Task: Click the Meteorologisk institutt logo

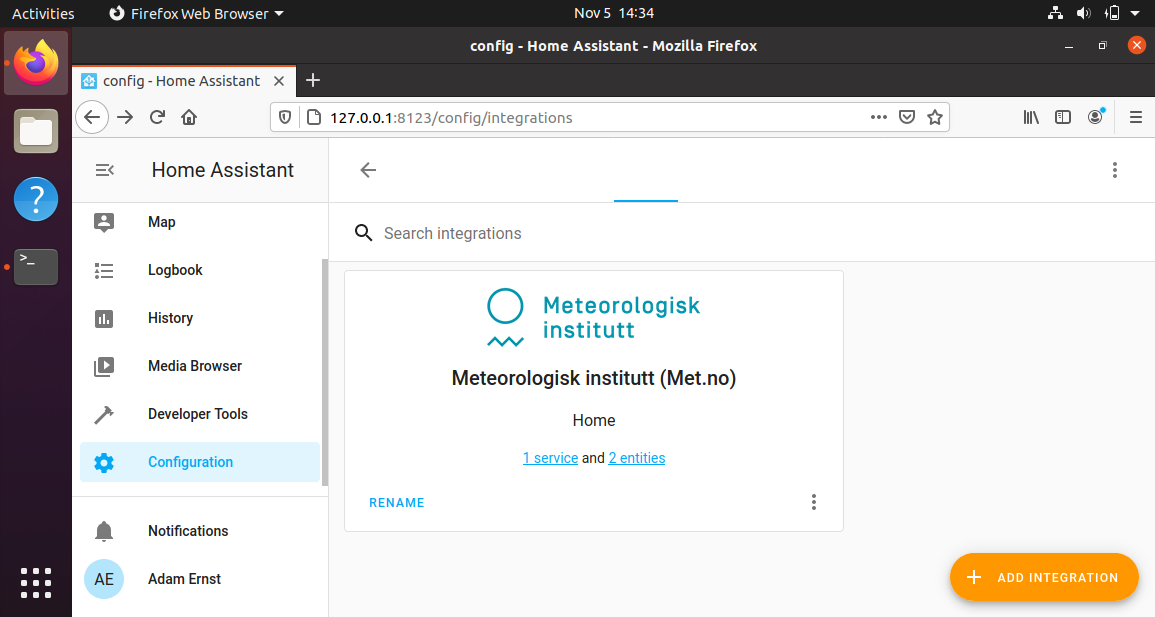Action: (594, 317)
